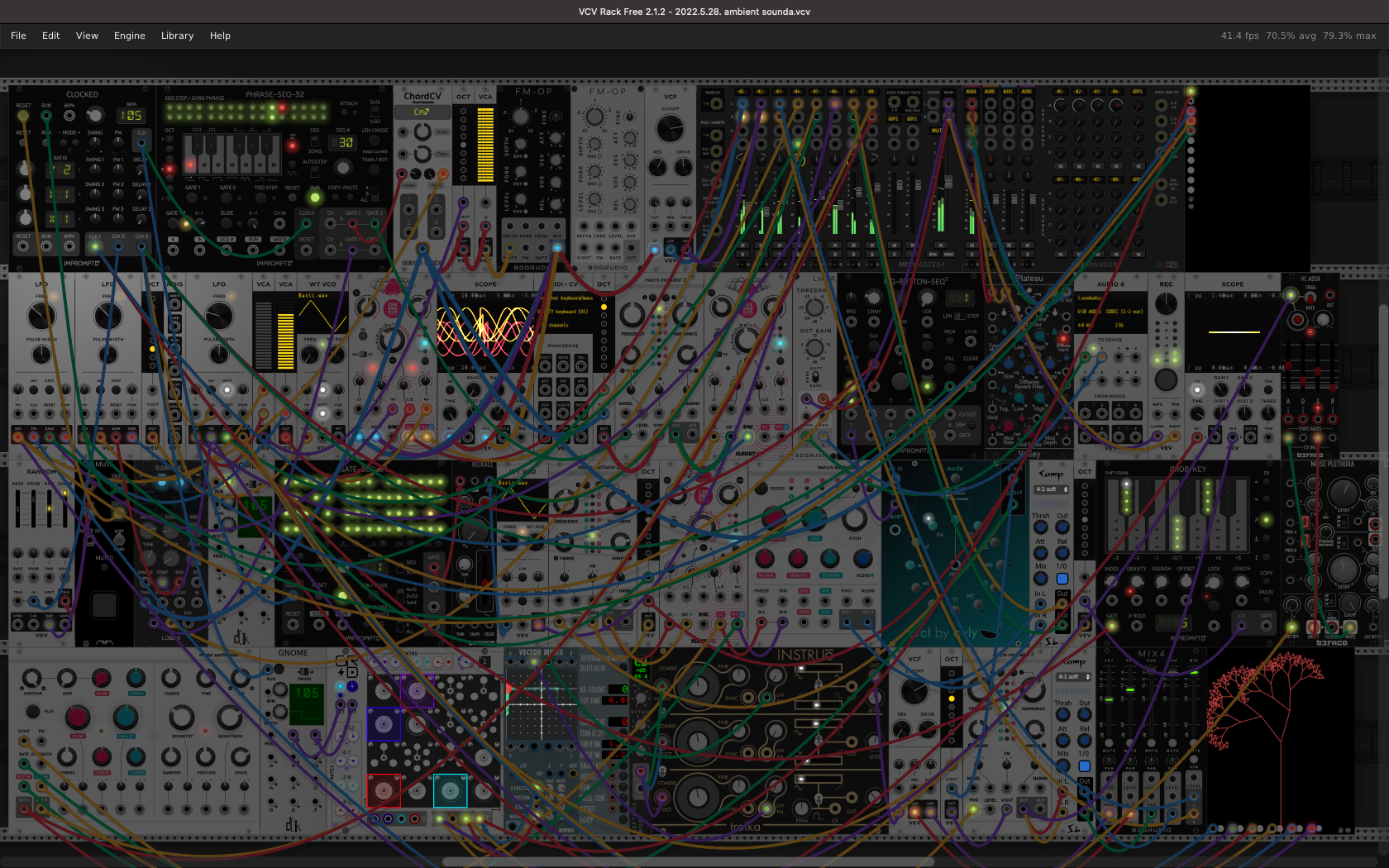This screenshot has height=868, width=1389.
Task: Click the horizontal scrollbar at bottom
Action: click(688, 861)
